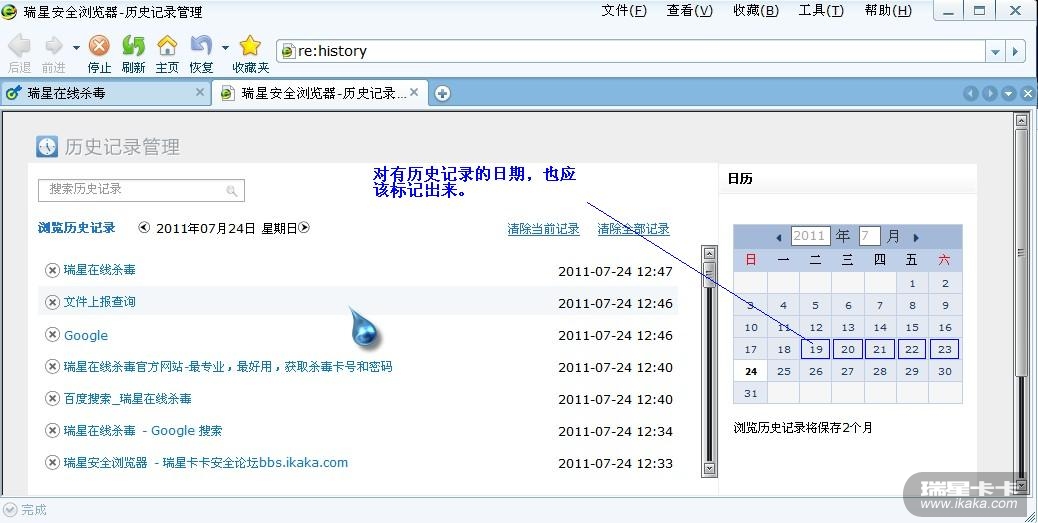1038x523 pixels.
Task: Select July 1 in the calendar
Action: (912, 283)
